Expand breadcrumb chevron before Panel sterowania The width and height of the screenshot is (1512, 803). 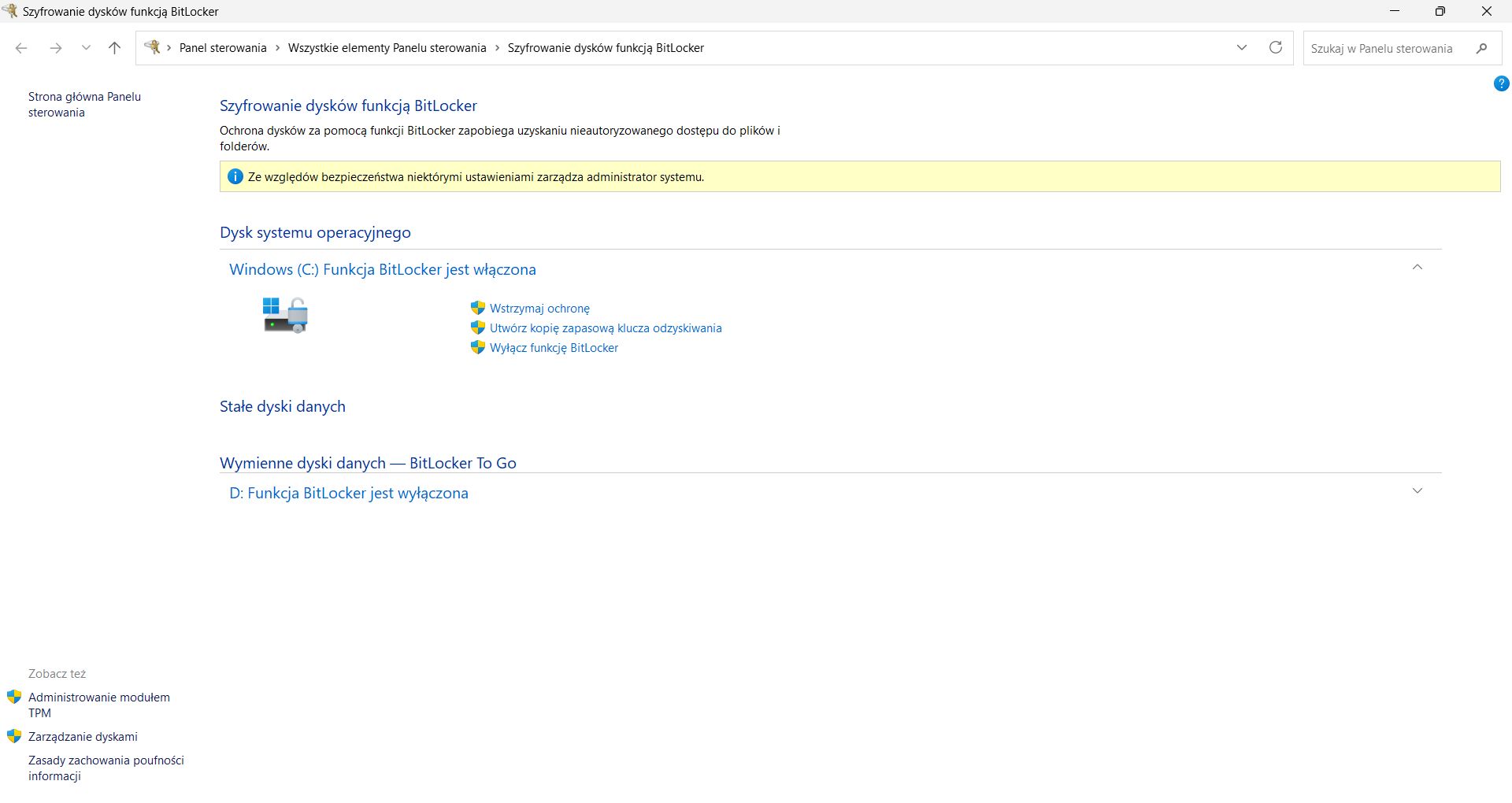coord(169,48)
